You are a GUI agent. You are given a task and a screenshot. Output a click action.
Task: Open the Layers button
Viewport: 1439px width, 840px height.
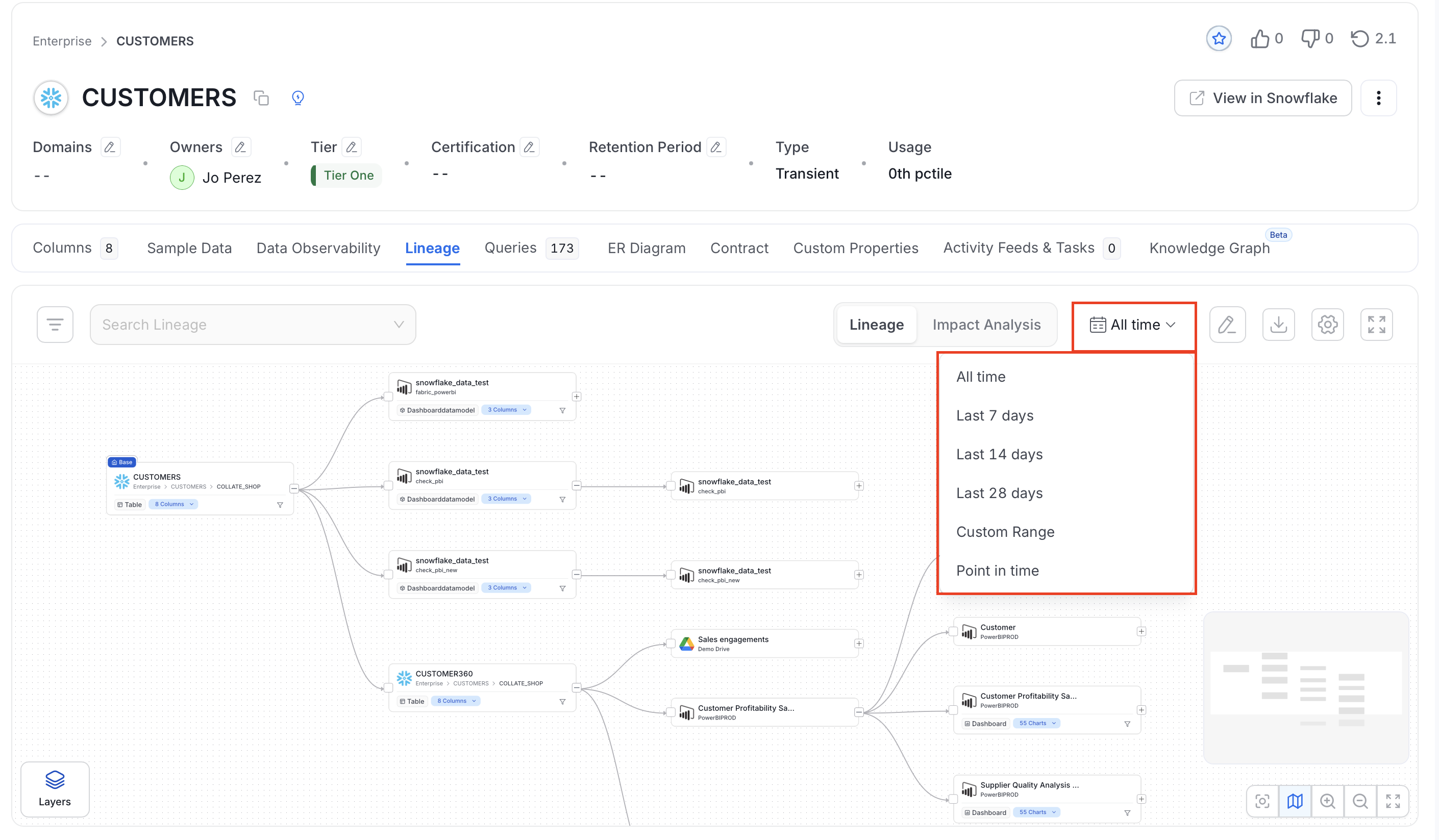point(55,789)
